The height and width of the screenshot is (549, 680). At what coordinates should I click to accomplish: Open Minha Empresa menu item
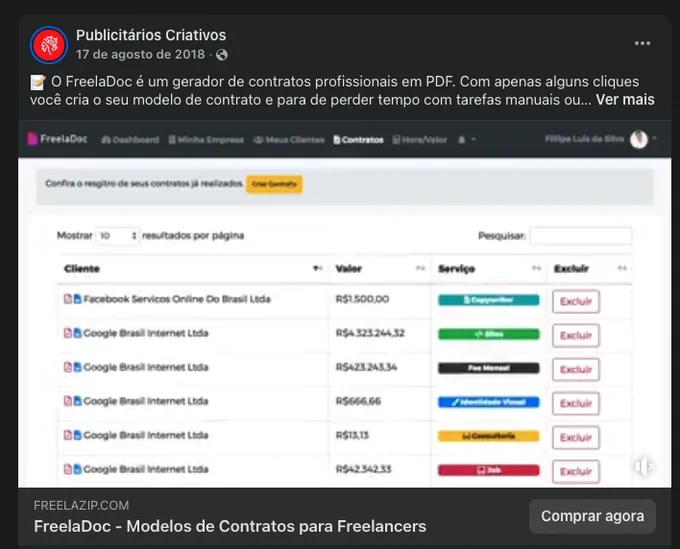click(x=206, y=140)
